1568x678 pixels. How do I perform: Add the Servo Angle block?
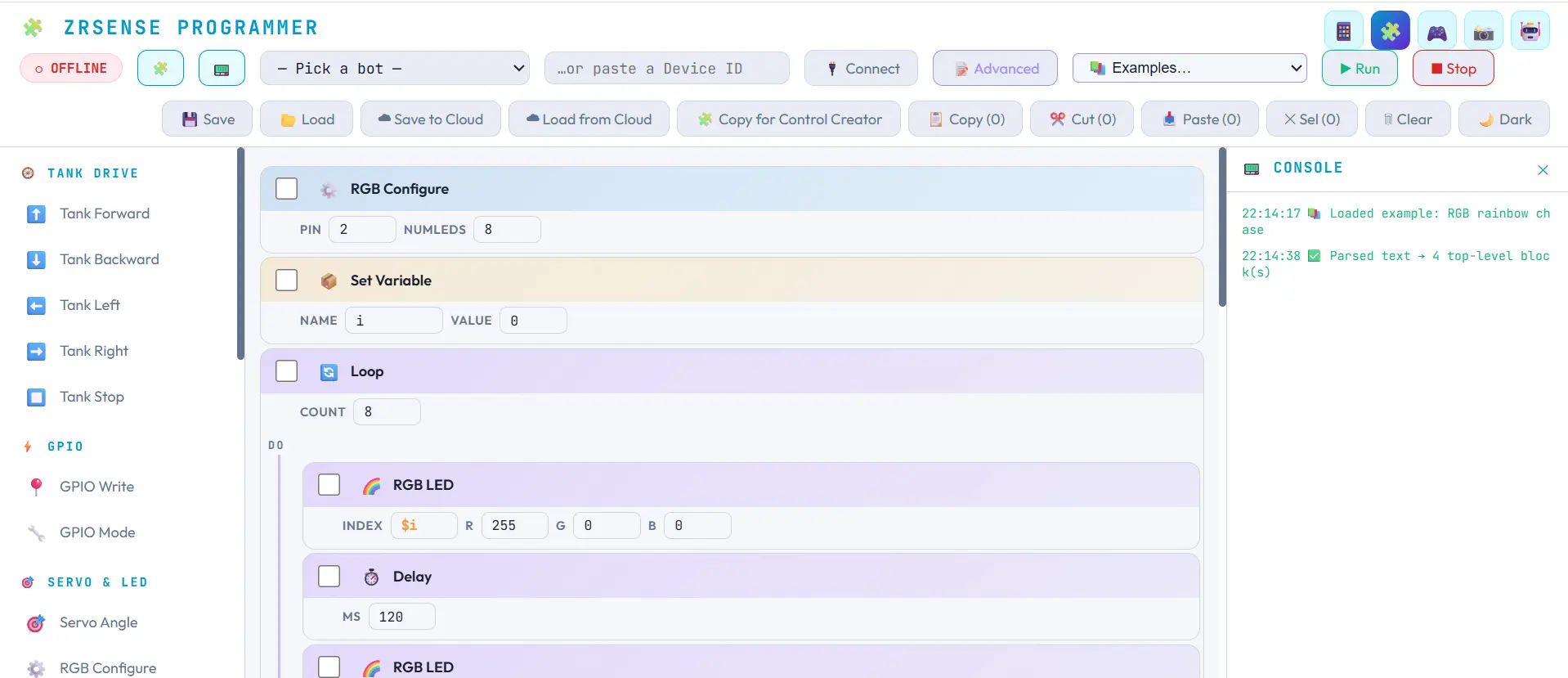coord(98,622)
